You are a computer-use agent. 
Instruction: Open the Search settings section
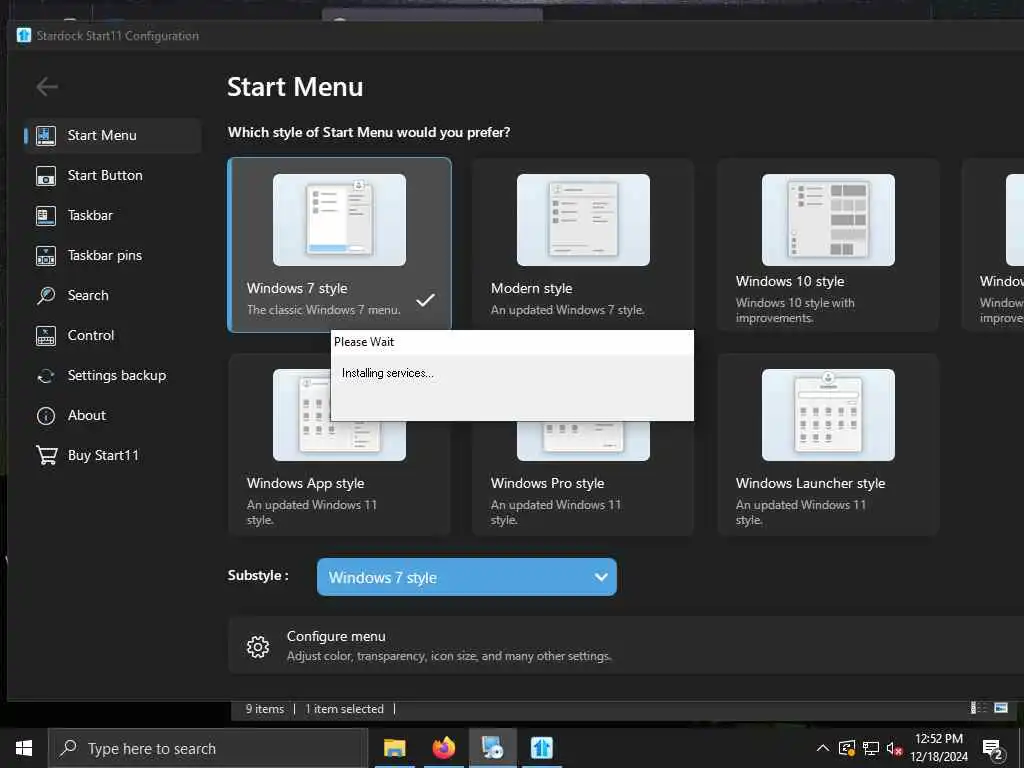pyautogui.click(x=112, y=295)
